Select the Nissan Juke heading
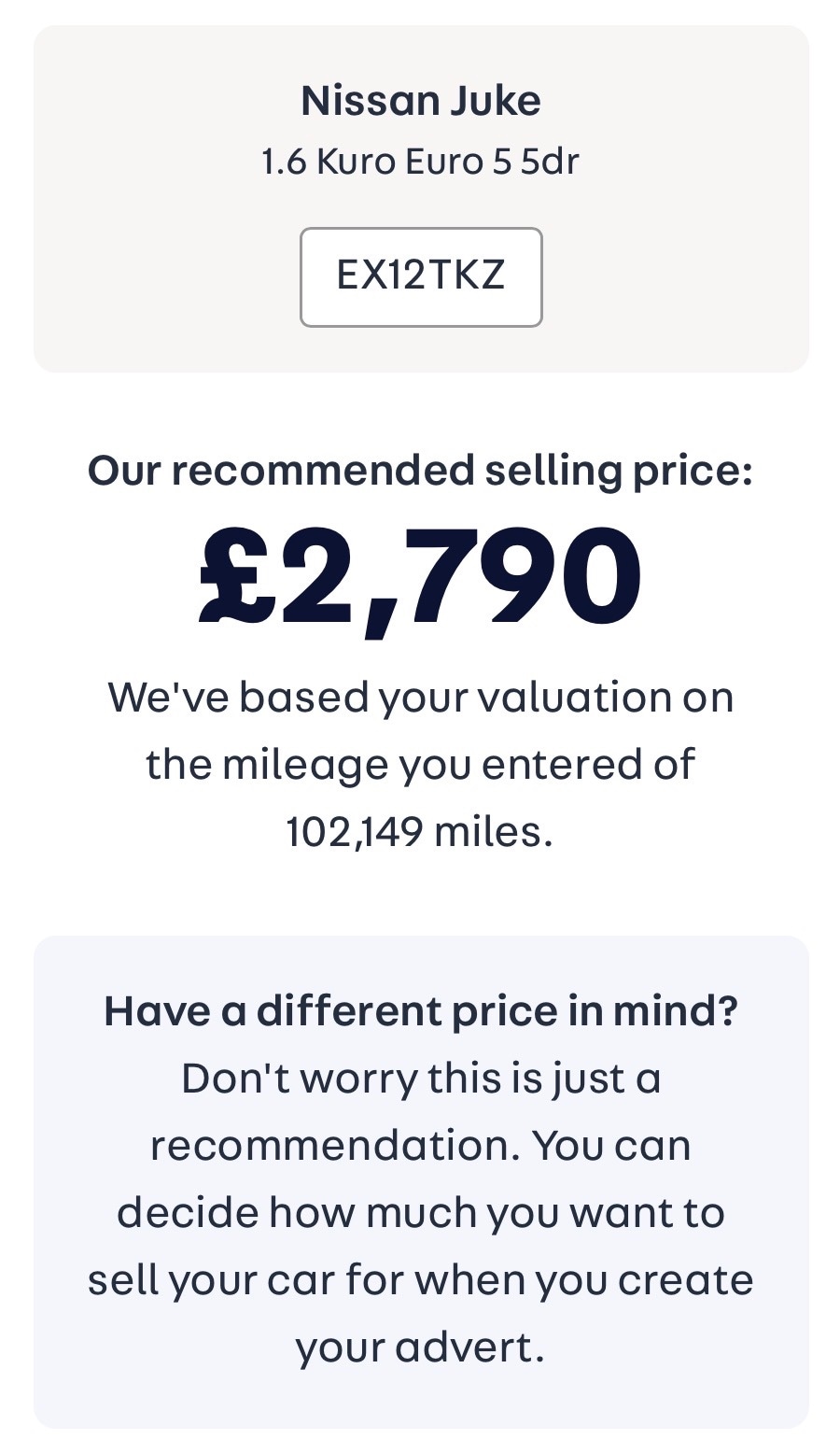Viewport: 840px width, 1439px height. pos(420,101)
